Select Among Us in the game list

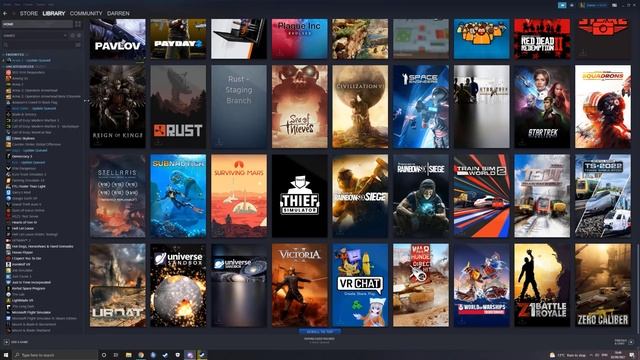tap(20, 78)
